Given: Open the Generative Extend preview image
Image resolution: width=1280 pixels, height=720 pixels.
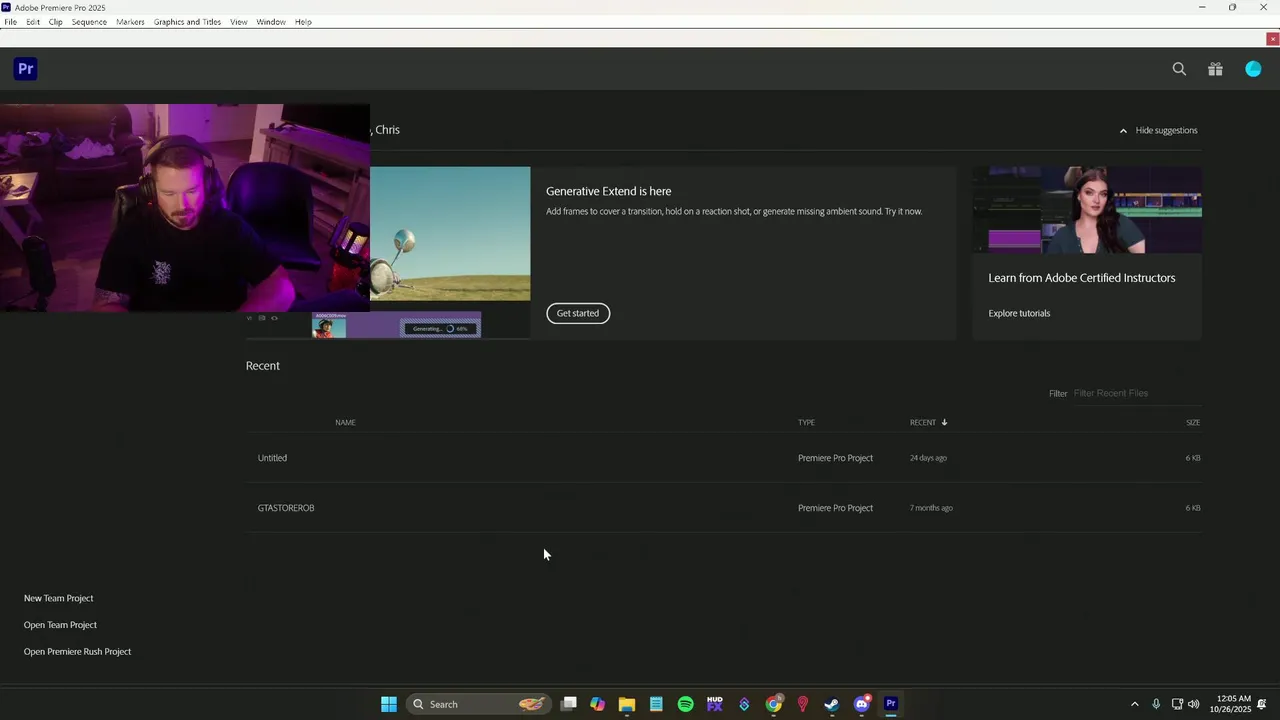Looking at the screenshot, I should click(450, 233).
